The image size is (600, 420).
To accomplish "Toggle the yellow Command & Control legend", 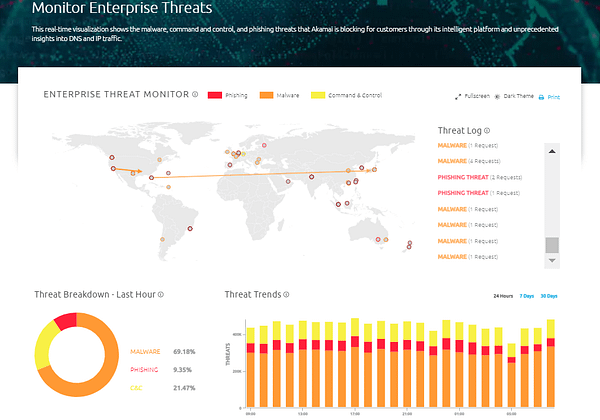I will (x=319, y=95).
